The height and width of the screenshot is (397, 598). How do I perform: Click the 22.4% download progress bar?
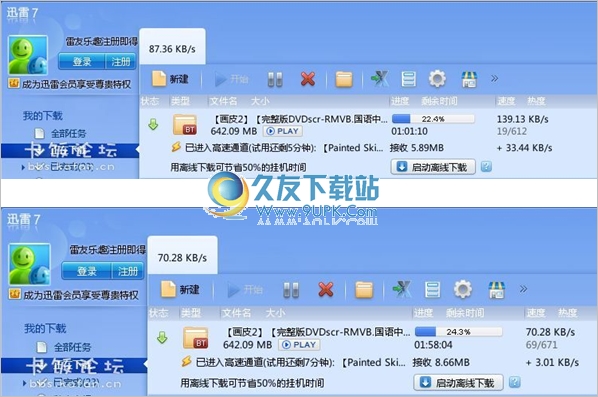coord(433,119)
